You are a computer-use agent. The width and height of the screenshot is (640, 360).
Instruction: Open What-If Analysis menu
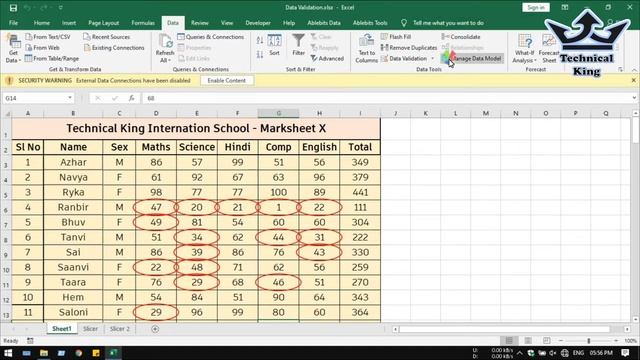pyautogui.click(x=524, y=49)
